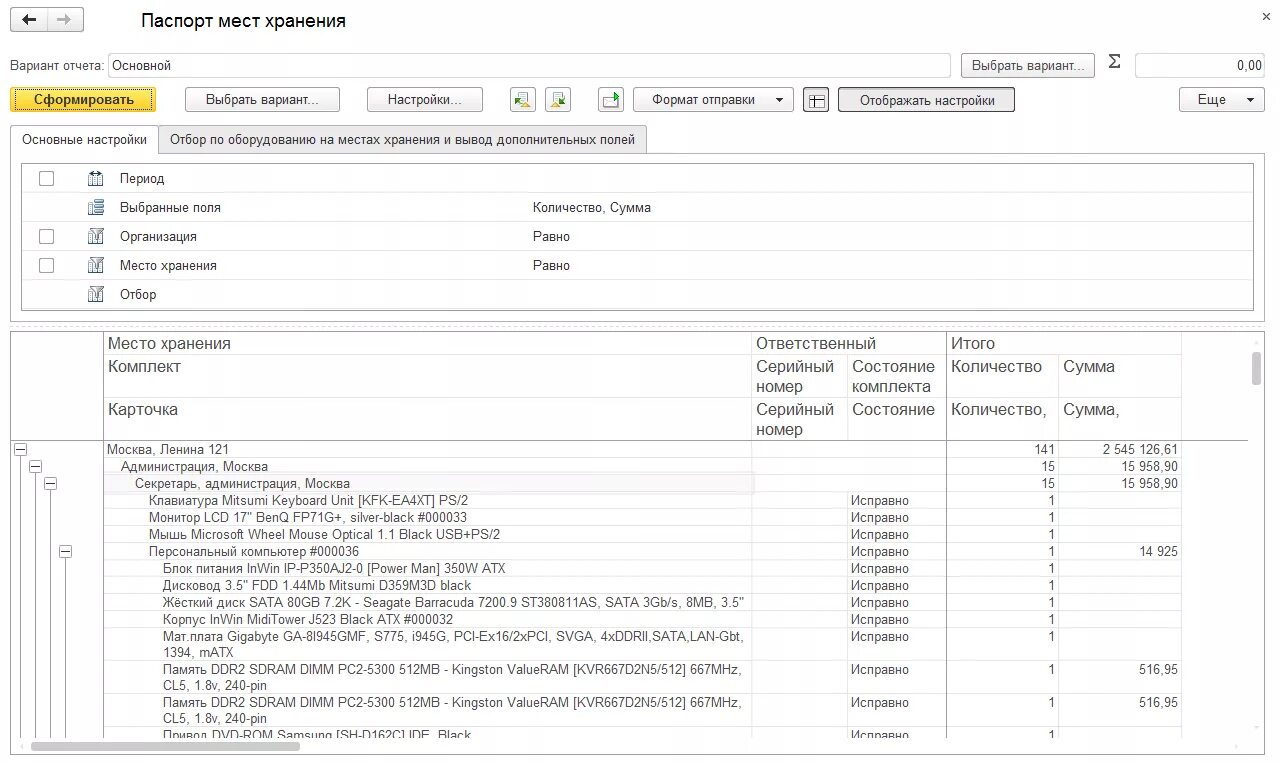Select the Блок питания InWin IP-P350AJ2-0 row
This screenshot has width=1280, height=763.
pos(334,569)
